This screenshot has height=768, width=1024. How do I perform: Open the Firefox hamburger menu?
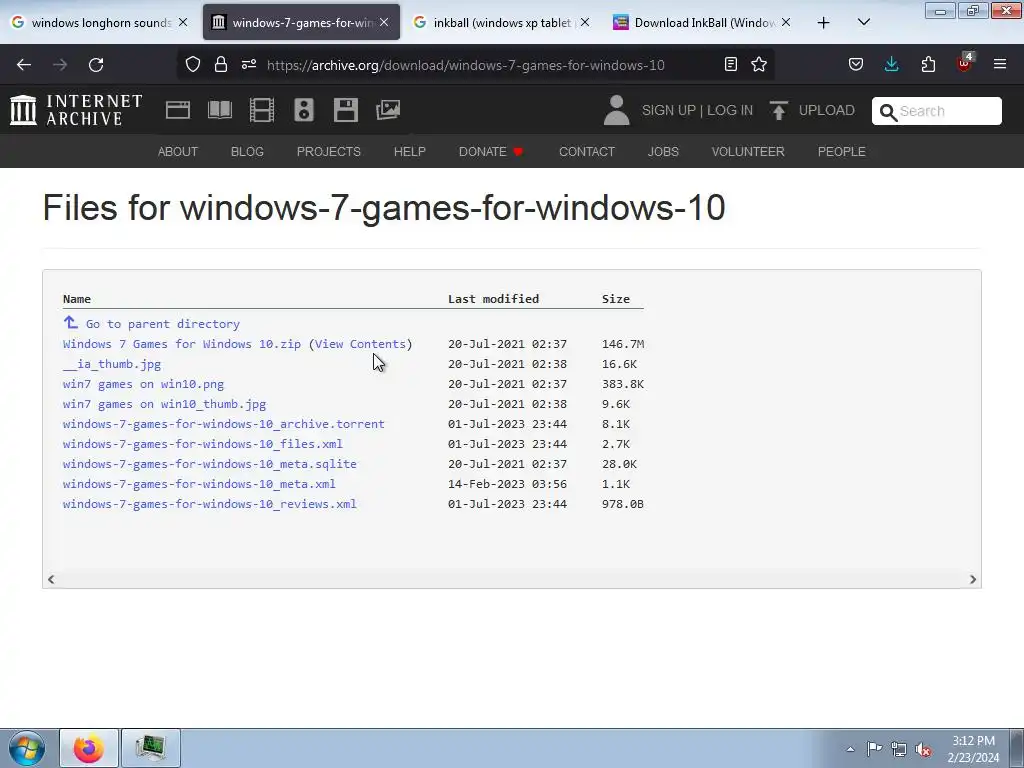pyautogui.click(x=1000, y=64)
